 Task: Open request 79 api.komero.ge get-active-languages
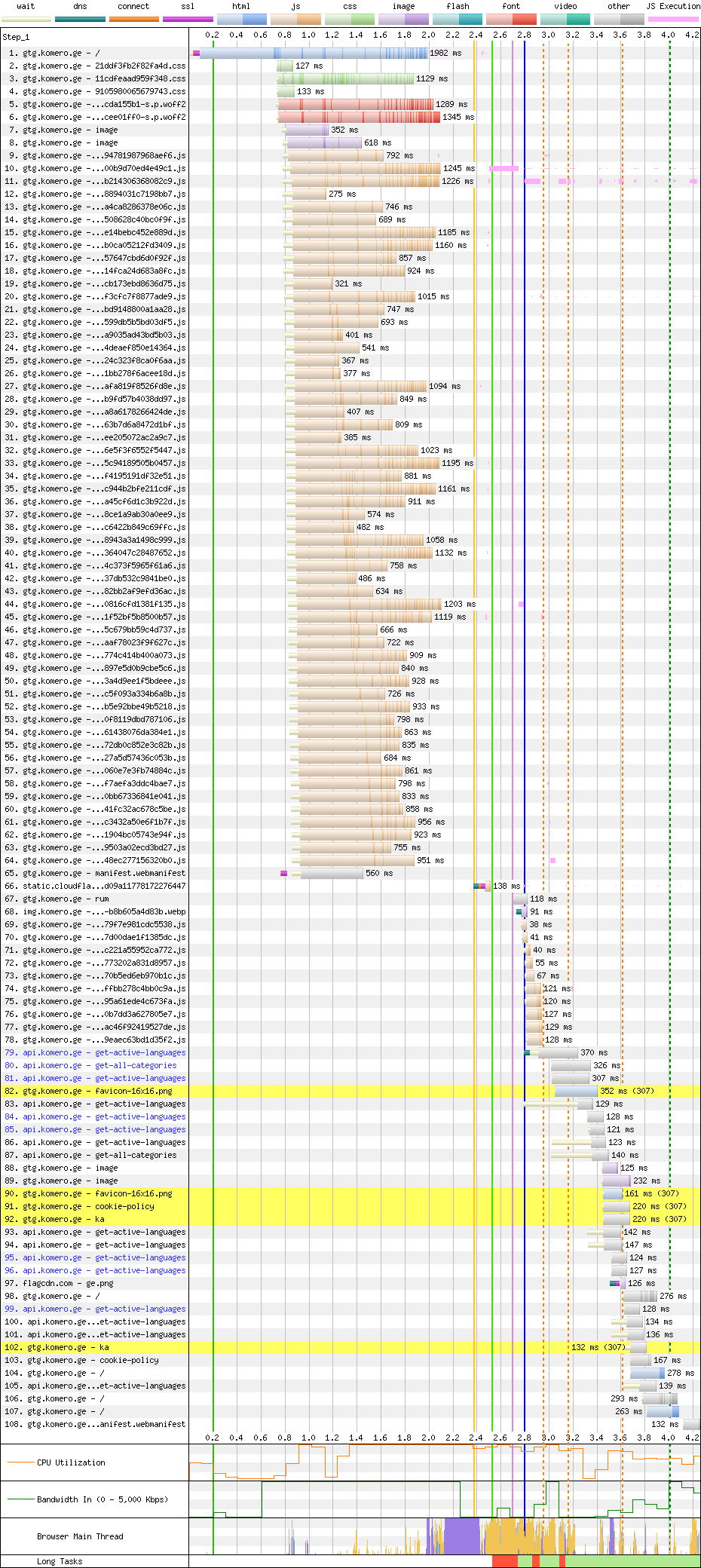tap(94, 1053)
